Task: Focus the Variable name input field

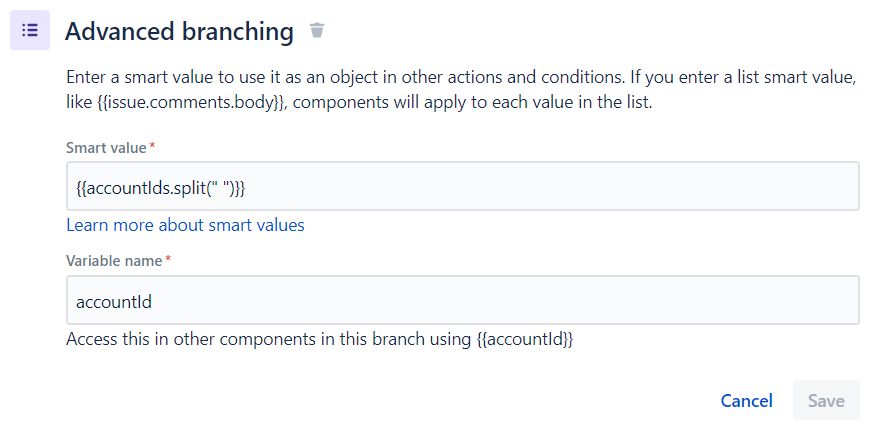Action: 462,300
